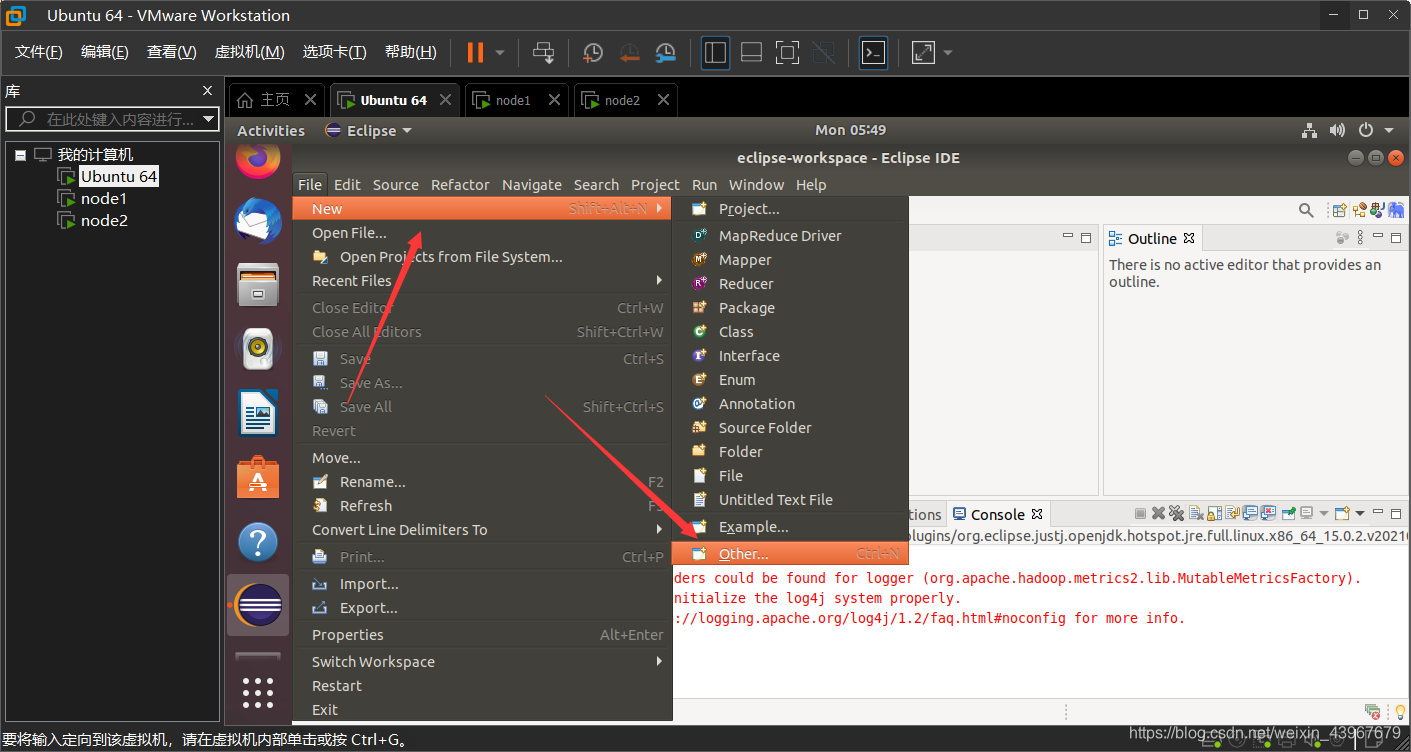The image size is (1411, 752).
Task: Select node2 in the library tree
Action: coord(103,220)
